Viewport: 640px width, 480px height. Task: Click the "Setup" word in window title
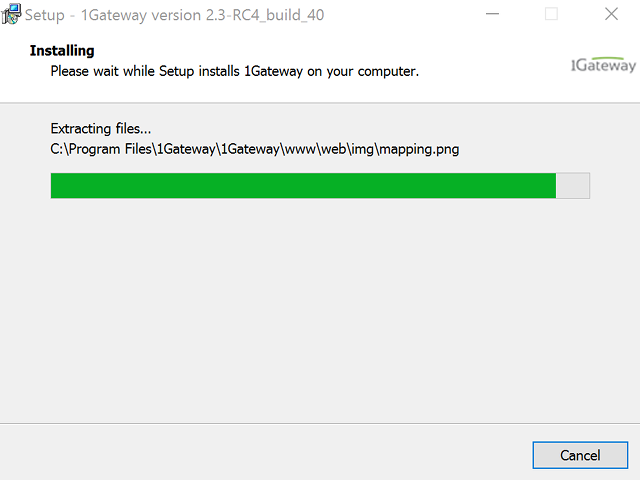click(x=45, y=15)
